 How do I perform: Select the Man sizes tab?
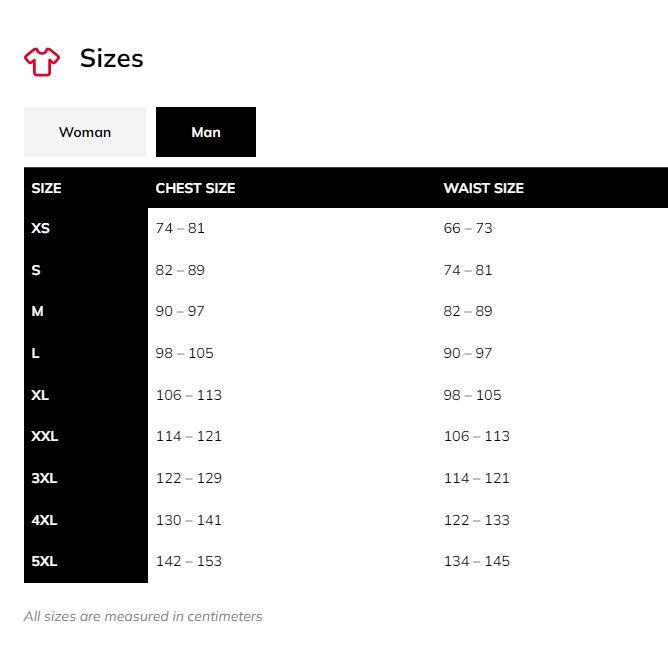tap(206, 132)
